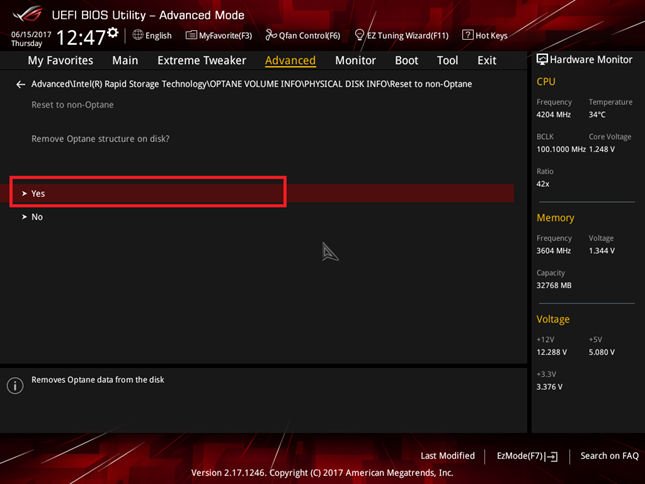Open MyFavorite(F3) shortcut
This screenshot has width=645, height=484.
tap(219, 35)
